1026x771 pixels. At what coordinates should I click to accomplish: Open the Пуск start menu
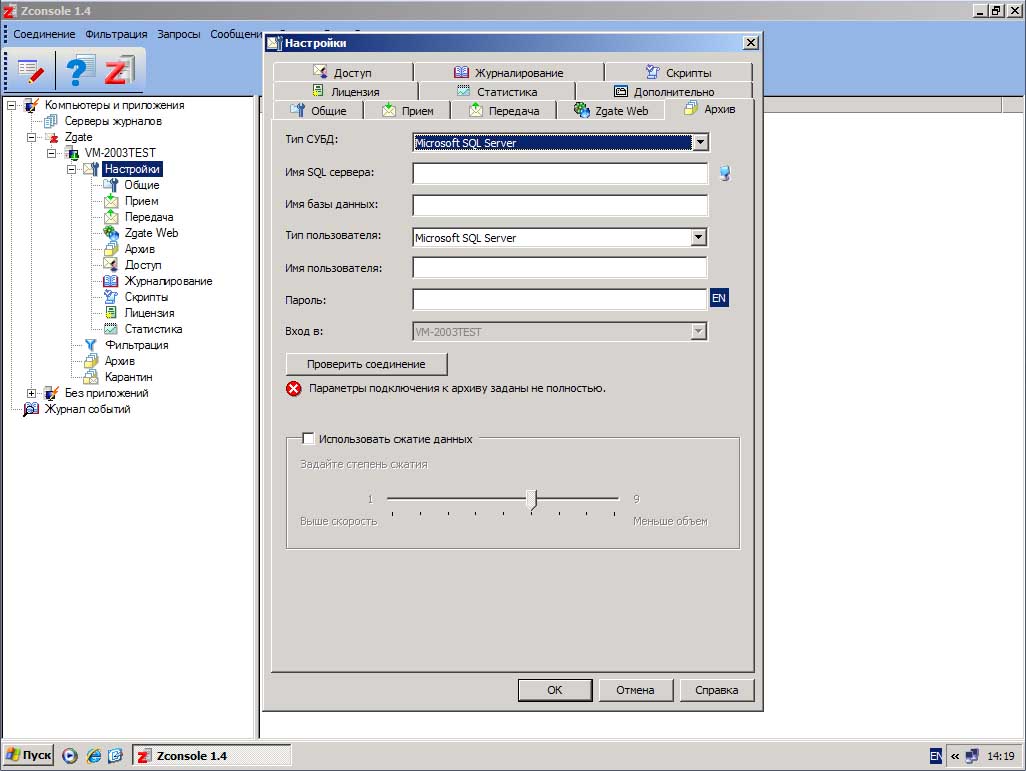click(x=29, y=755)
